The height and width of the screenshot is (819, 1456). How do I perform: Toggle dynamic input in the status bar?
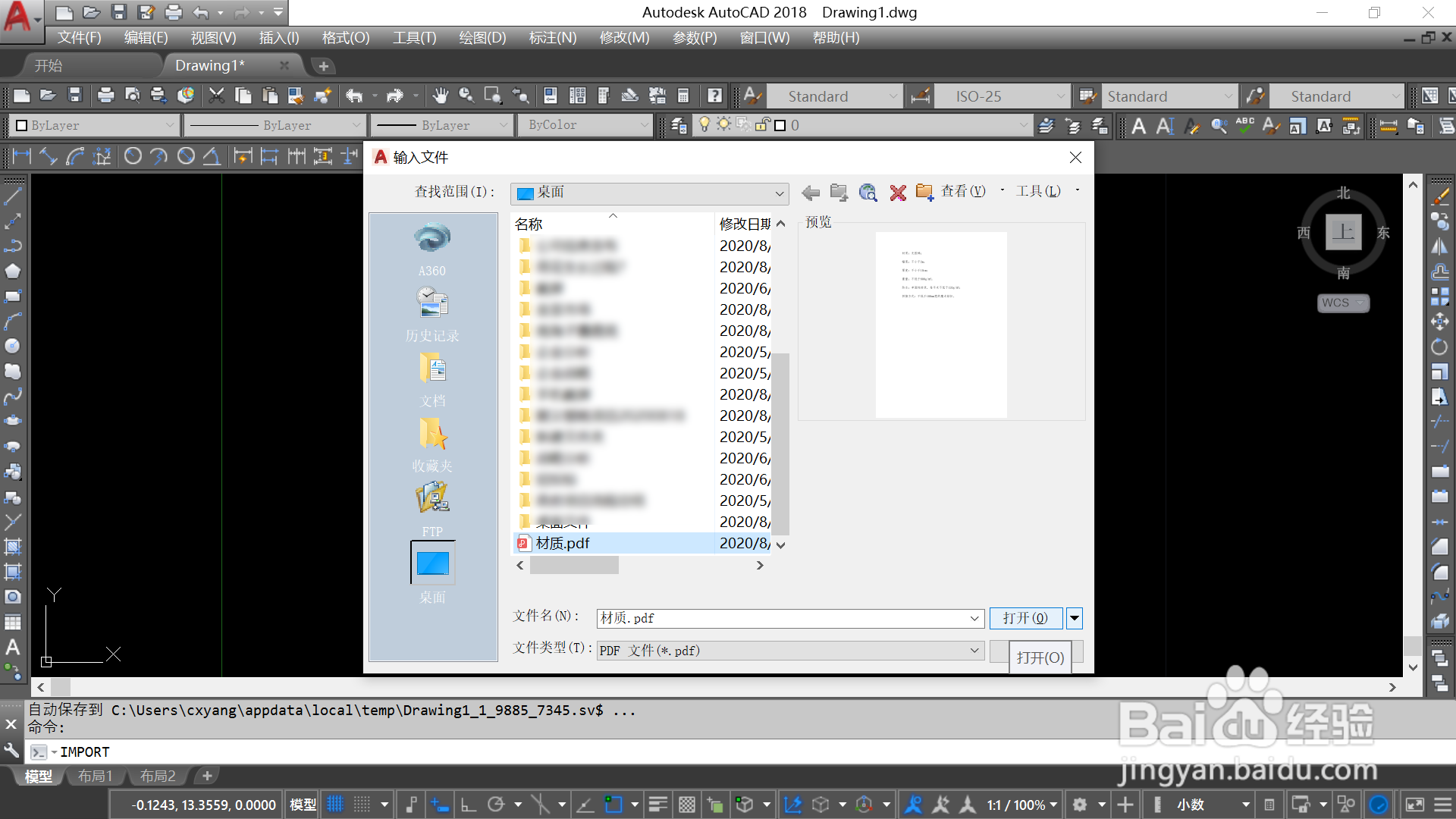click(x=440, y=805)
